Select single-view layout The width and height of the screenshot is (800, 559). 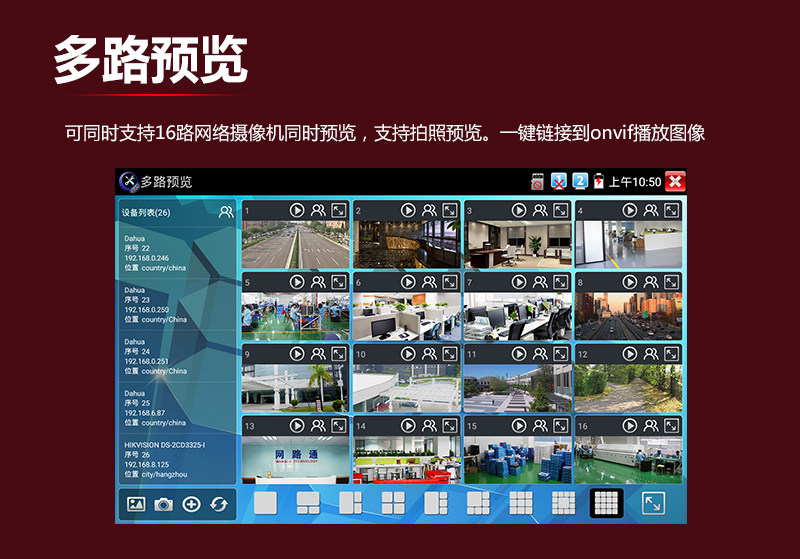pos(265,503)
